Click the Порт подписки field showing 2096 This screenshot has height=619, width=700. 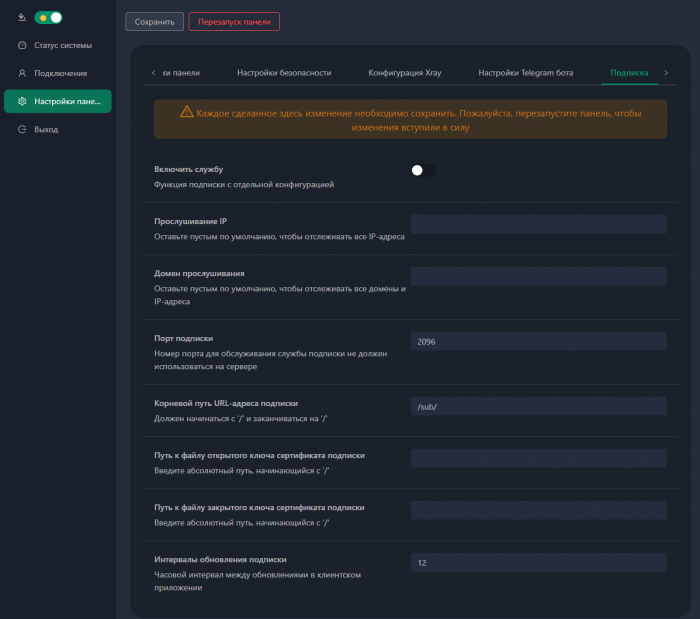click(538, 342)
